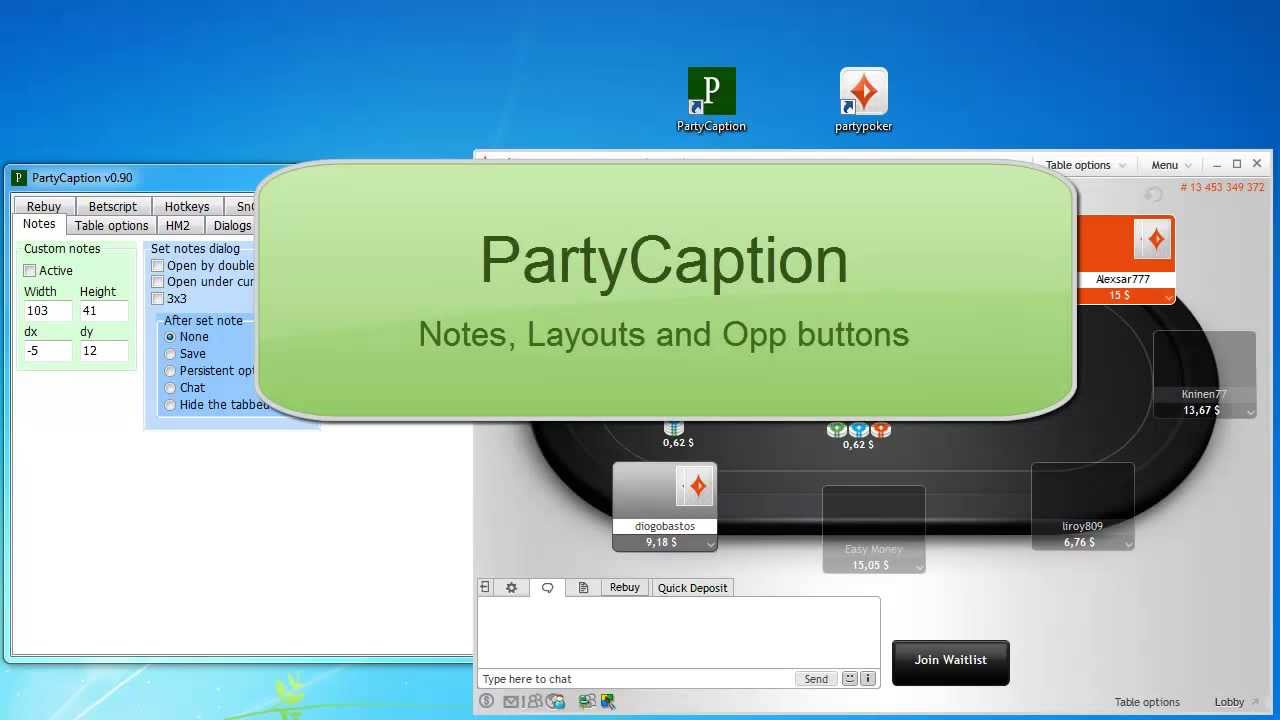The height and width of the screenshot is (720, 1280).
Task: Expand diogobastos' seat dropdown arrow
Action: tap(710, 544)
